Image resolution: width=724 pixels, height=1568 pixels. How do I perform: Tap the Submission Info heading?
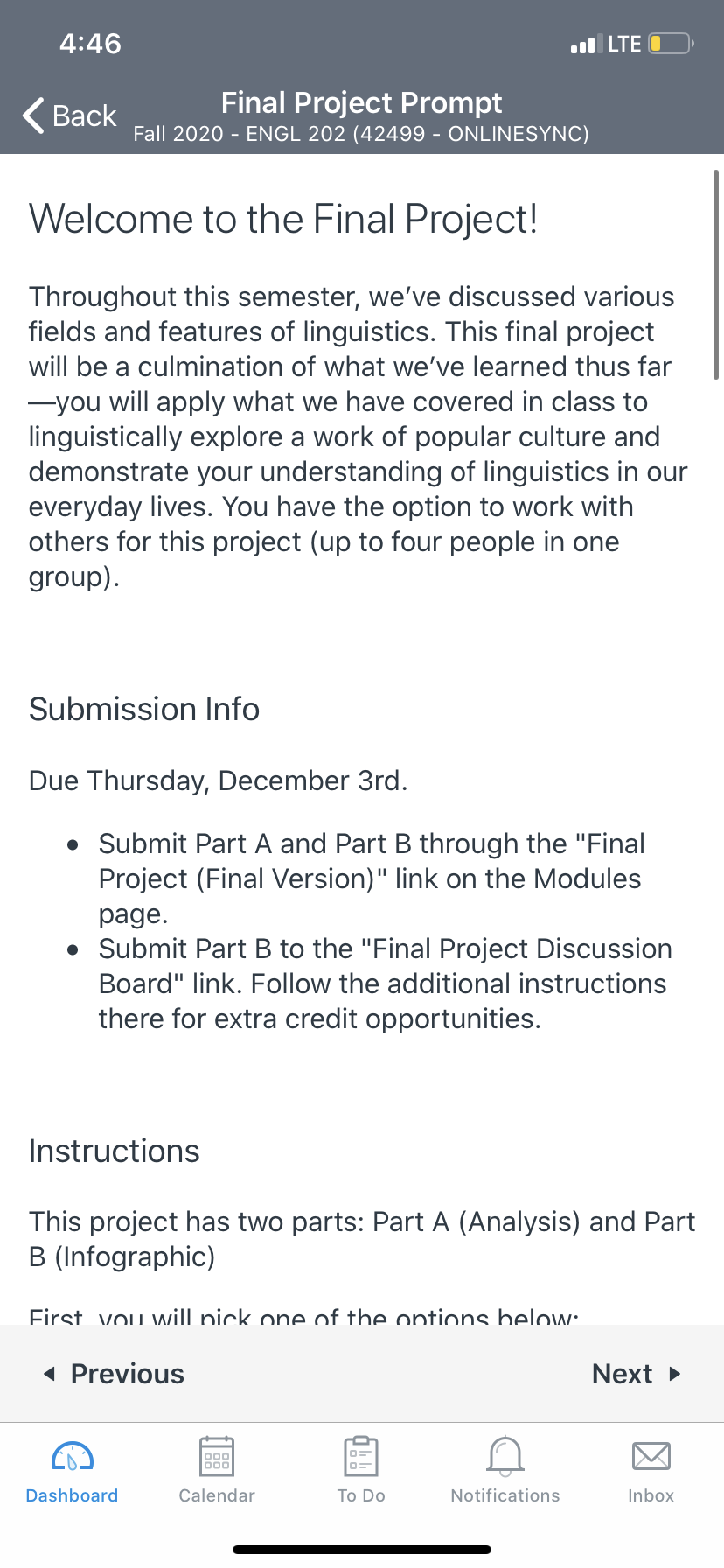pos(144,709)
